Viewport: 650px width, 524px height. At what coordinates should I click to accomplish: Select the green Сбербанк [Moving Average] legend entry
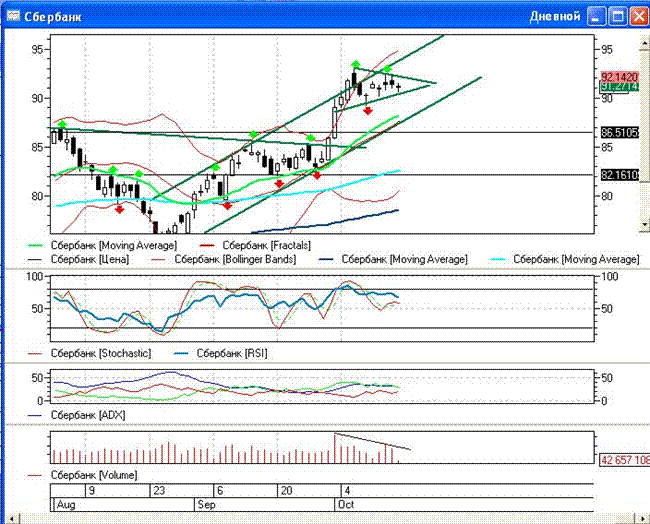pyautogui.click(x=102, y=245)
